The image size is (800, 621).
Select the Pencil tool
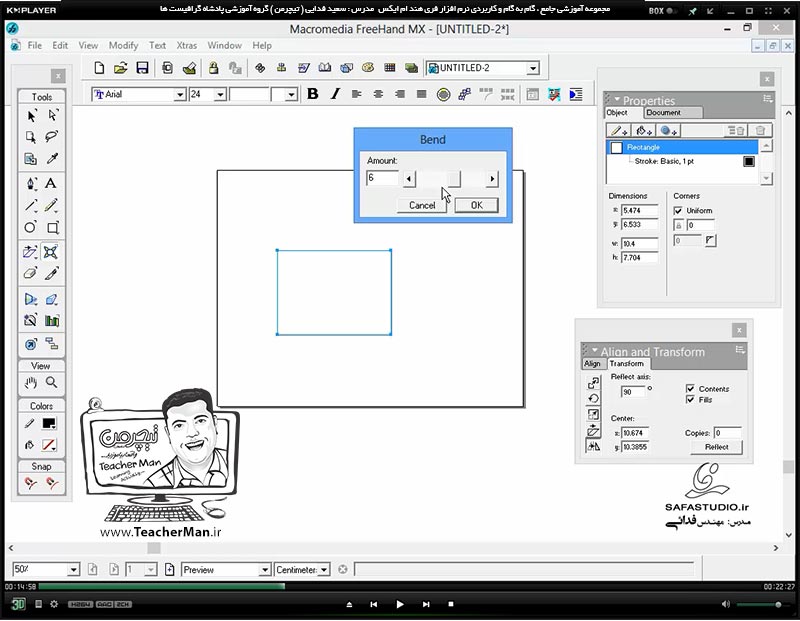51,206
